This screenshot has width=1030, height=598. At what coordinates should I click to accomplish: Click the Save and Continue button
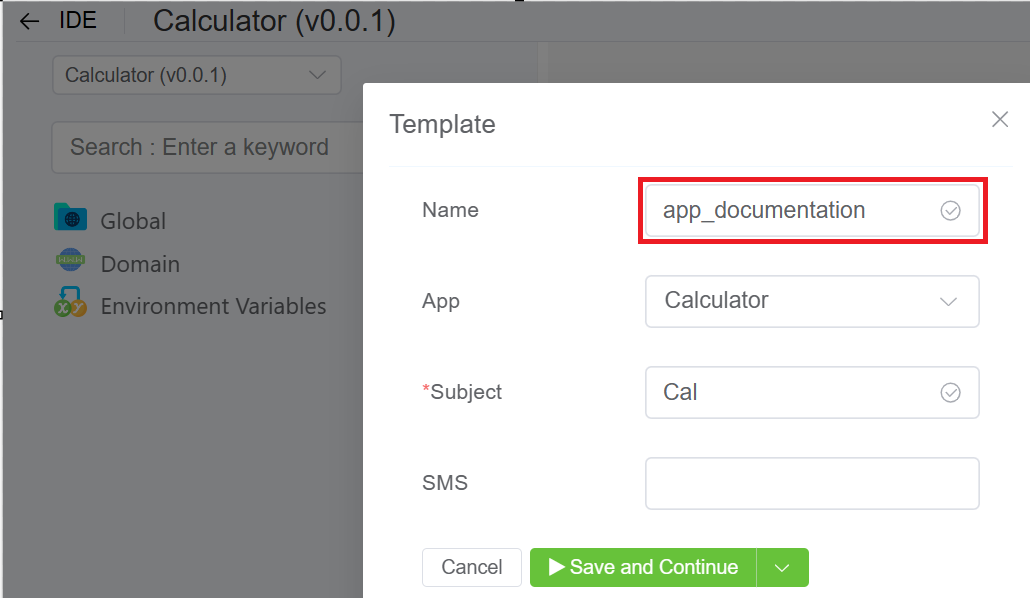[643, 568]
